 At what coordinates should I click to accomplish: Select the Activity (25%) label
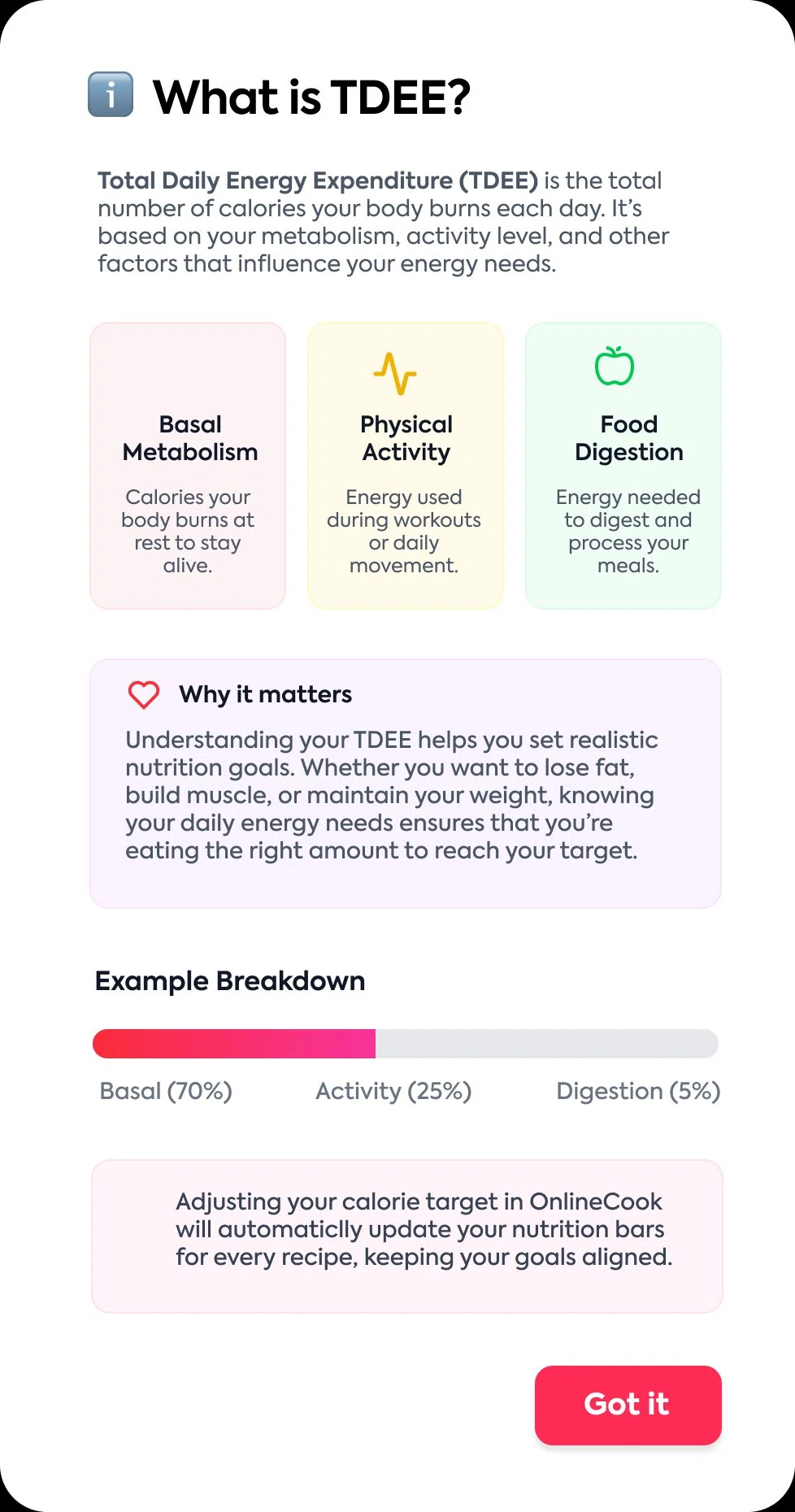pos(393,1091)
